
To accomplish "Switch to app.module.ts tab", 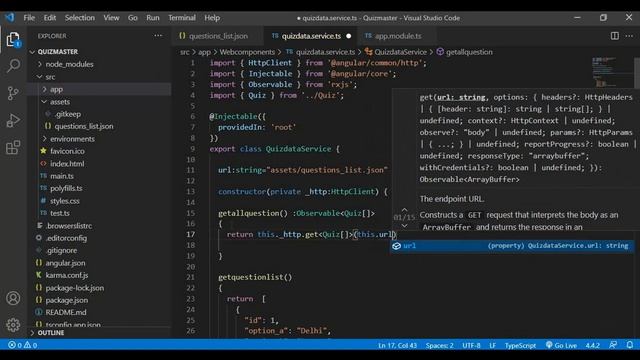I will pos(398,36).
